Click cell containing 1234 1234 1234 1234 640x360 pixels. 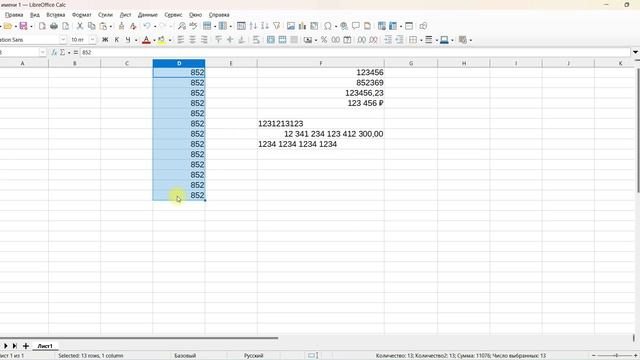[320, 144]
